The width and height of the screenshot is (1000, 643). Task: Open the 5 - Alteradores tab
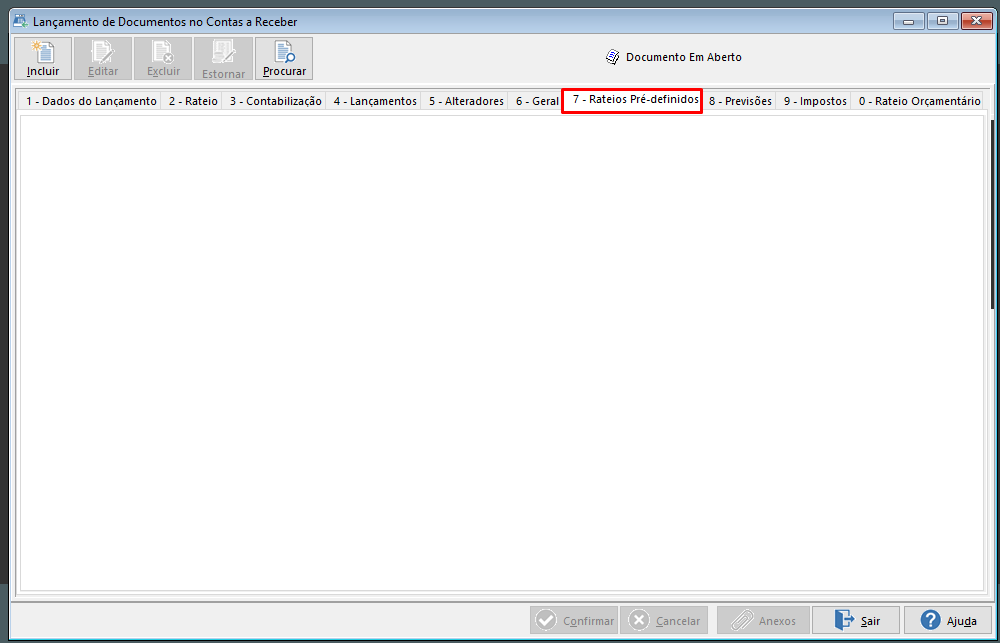466,101
